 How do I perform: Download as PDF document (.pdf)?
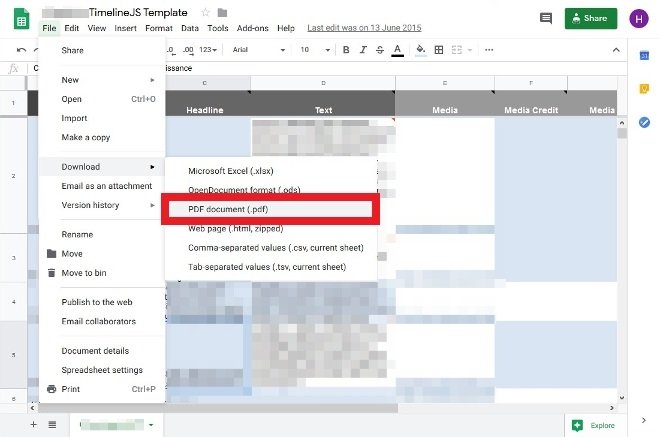[271, 209]
